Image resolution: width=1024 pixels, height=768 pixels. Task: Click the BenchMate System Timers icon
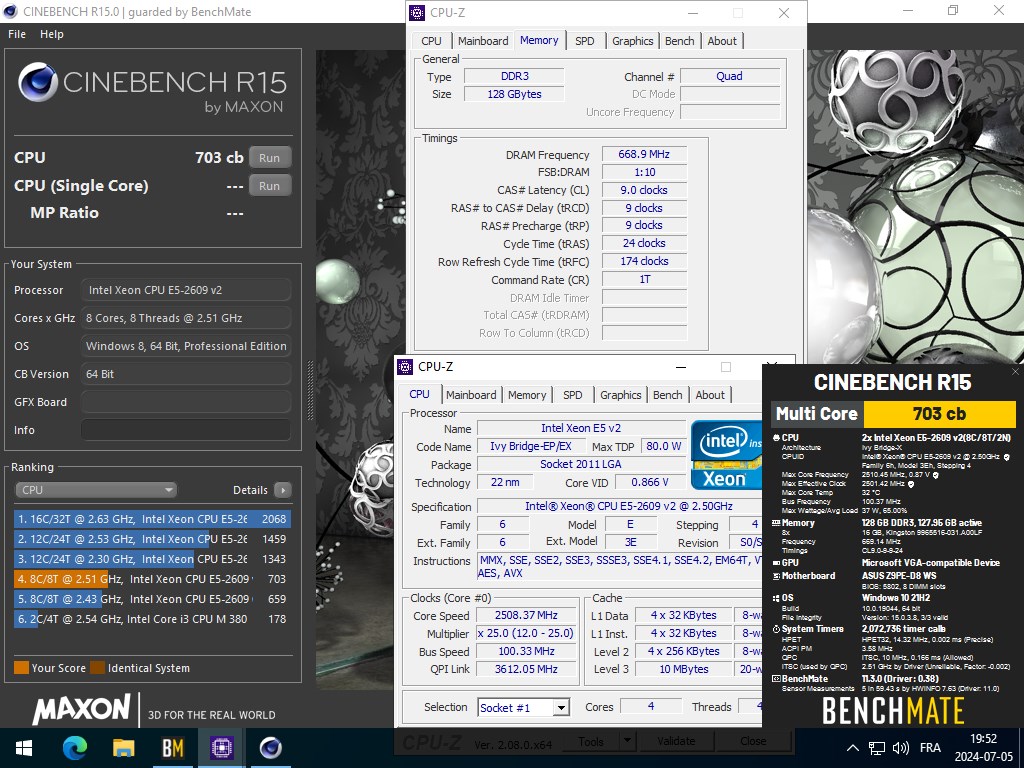776,629
